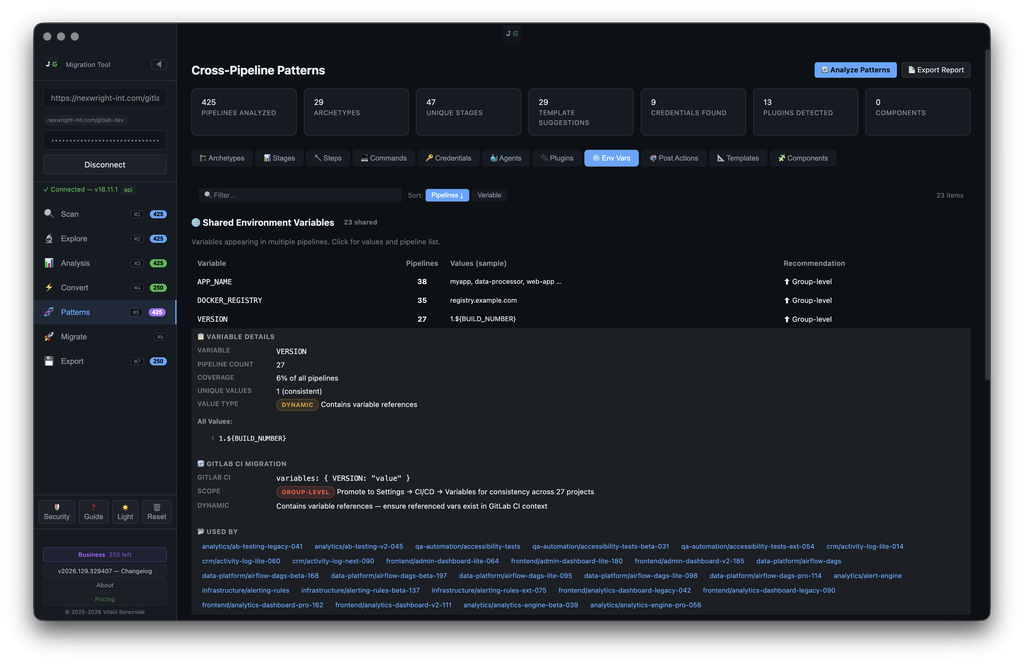Open the Security shield button

[x=57, y=511]
